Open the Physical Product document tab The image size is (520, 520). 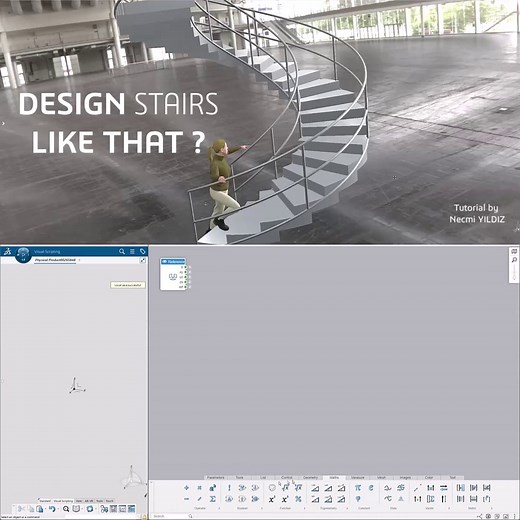pos(55,260)
